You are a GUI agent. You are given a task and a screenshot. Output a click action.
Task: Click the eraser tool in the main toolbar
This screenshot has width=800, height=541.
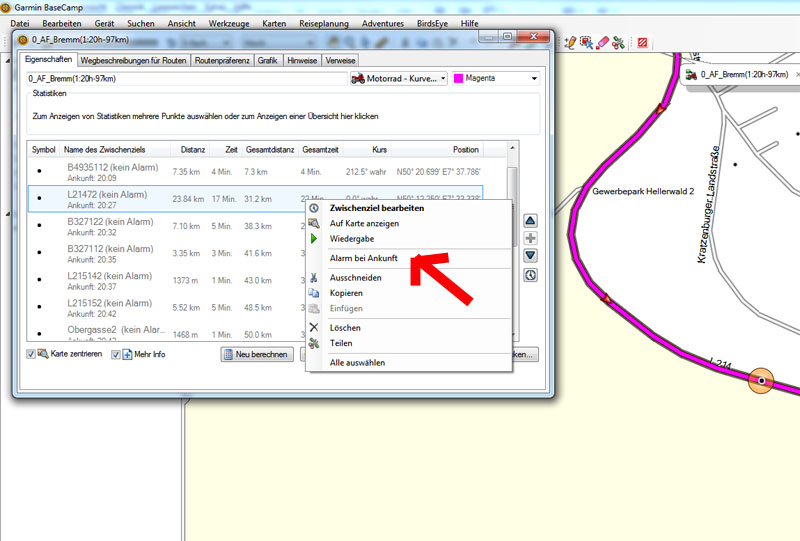603,42
